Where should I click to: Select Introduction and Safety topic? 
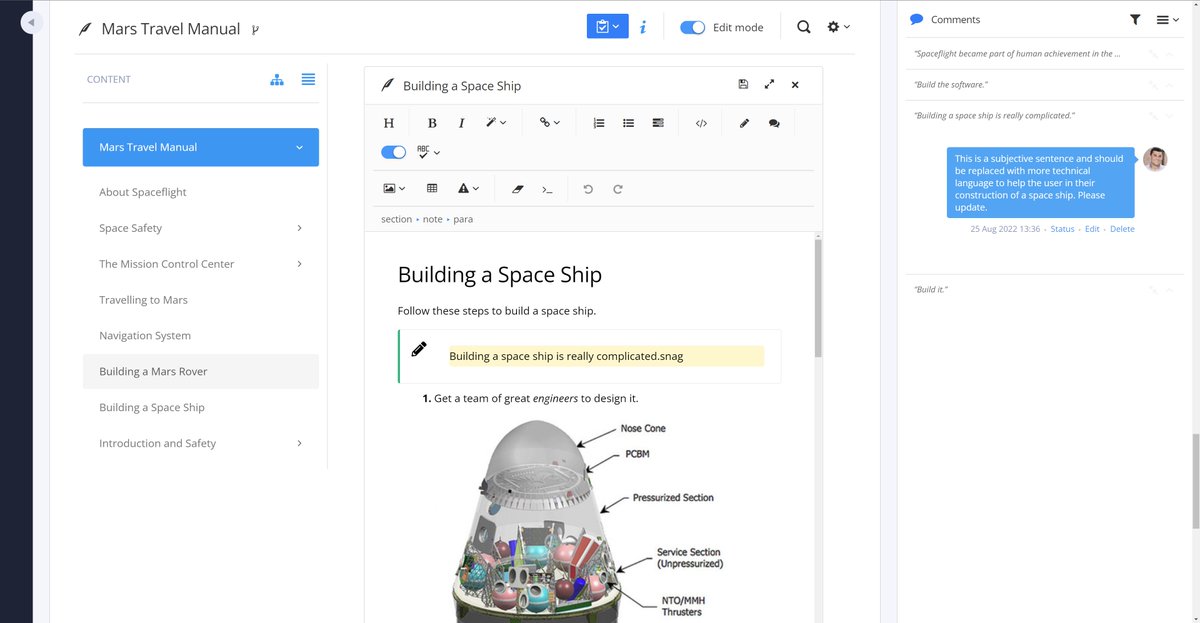click(x=157, y=443)
